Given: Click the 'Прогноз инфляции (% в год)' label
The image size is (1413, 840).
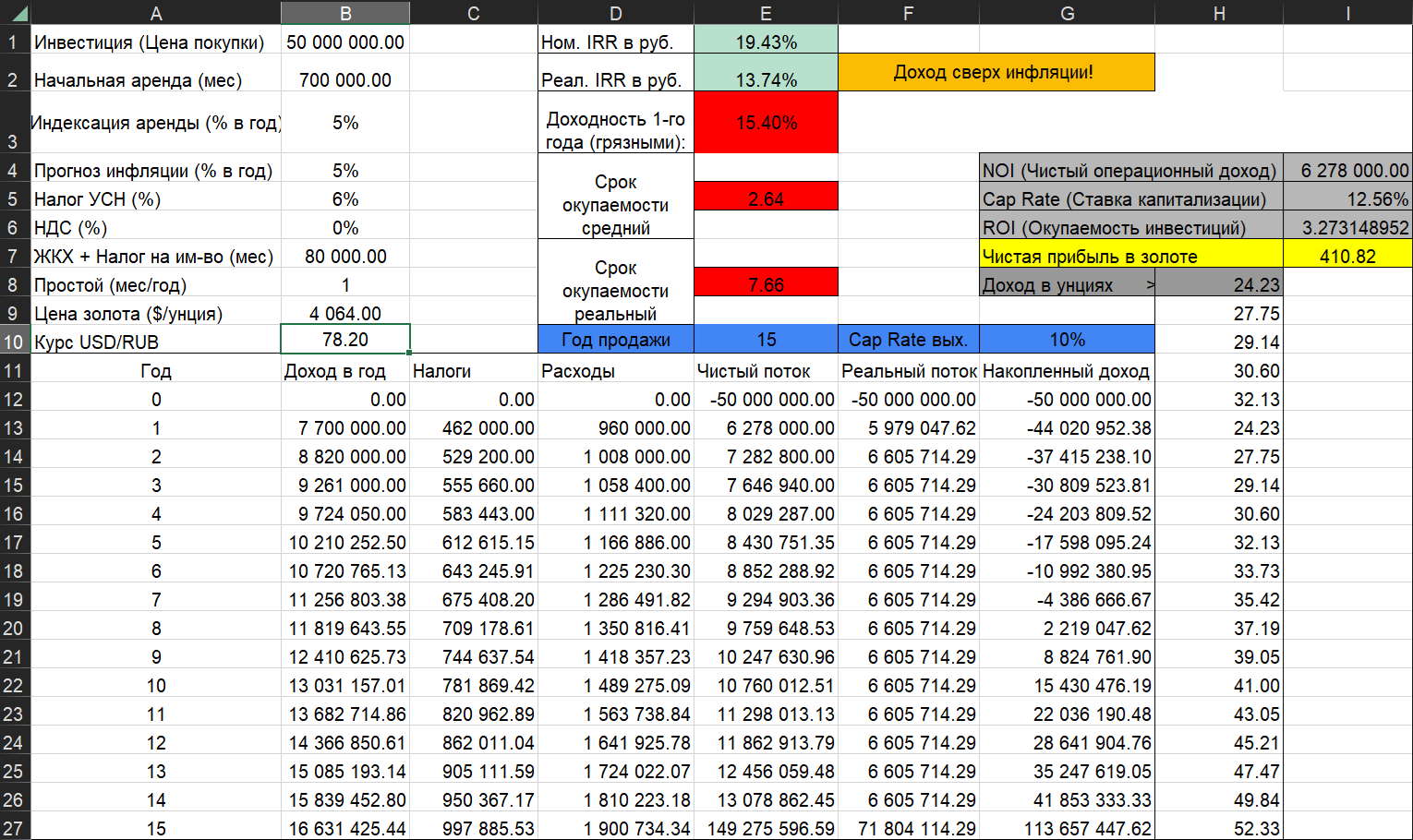Looking at the screenshot, I should (153, 170).
